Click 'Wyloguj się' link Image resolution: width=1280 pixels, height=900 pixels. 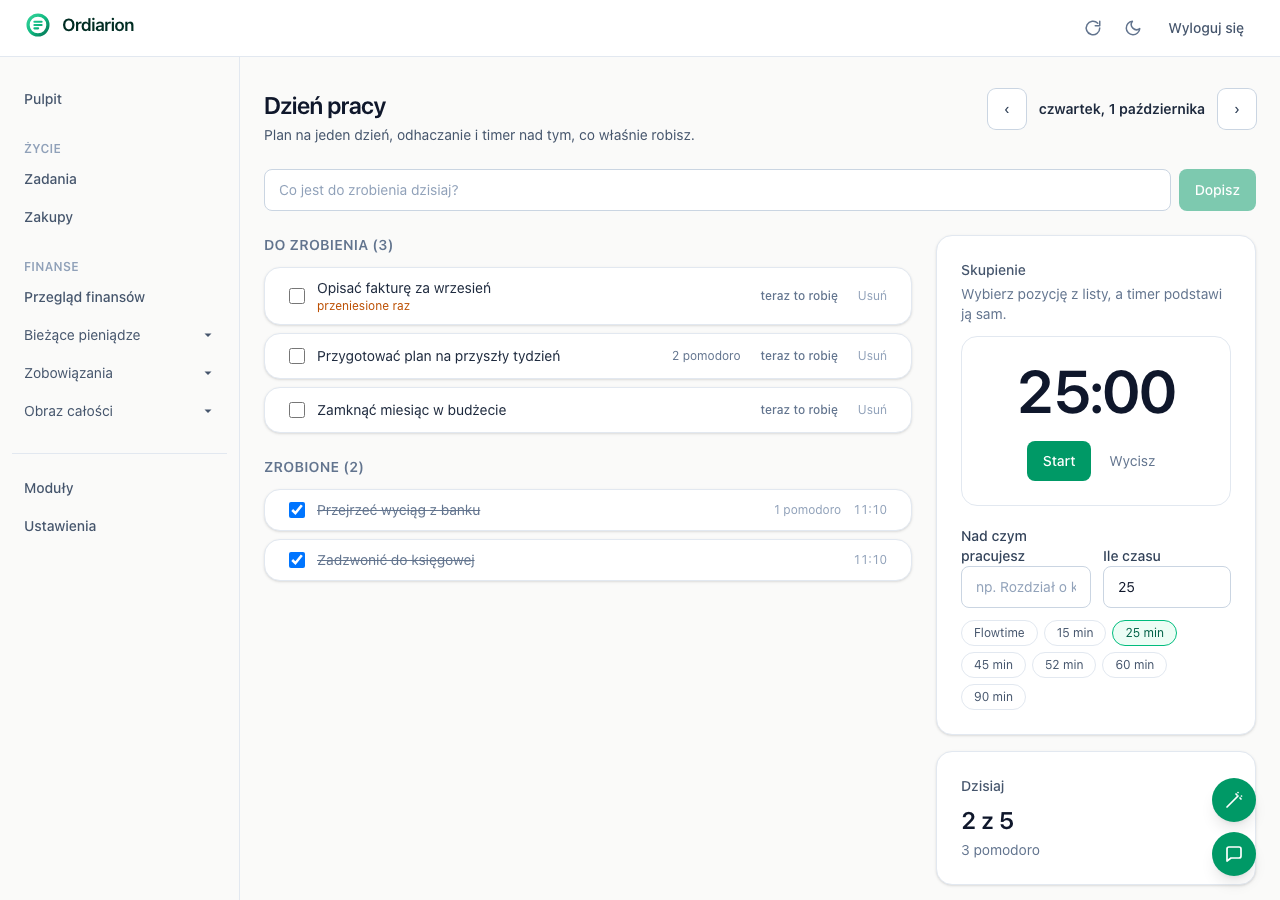[1206, 28]
